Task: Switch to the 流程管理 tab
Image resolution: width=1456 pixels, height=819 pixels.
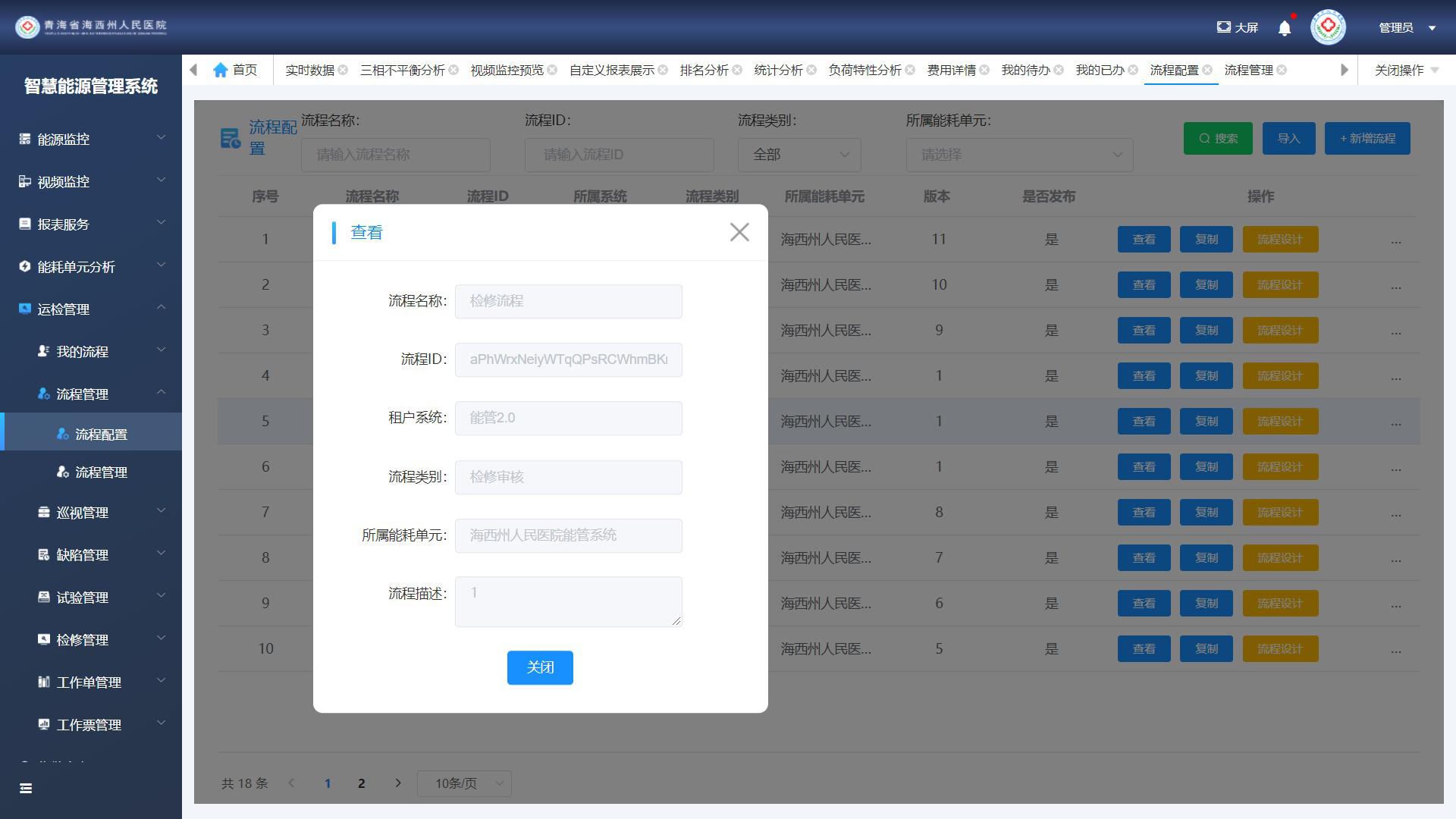Action: click(1248, 70)
